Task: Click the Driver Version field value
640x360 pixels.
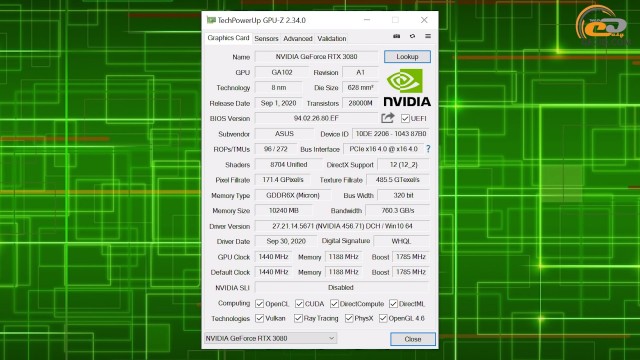Action: [342, 226]
